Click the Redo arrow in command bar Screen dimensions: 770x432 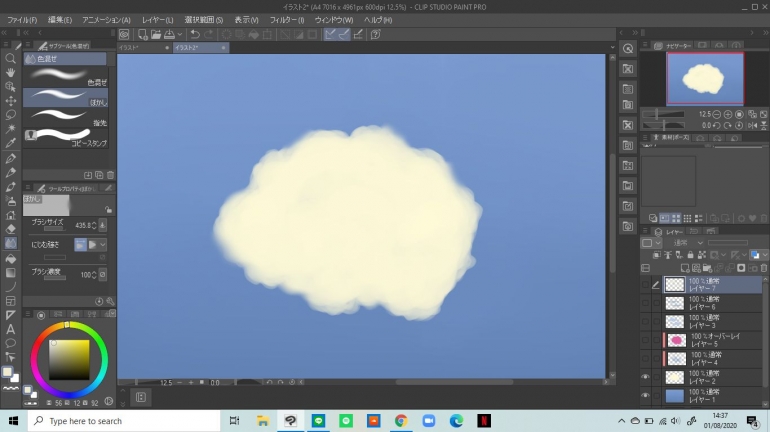point(209,34)
